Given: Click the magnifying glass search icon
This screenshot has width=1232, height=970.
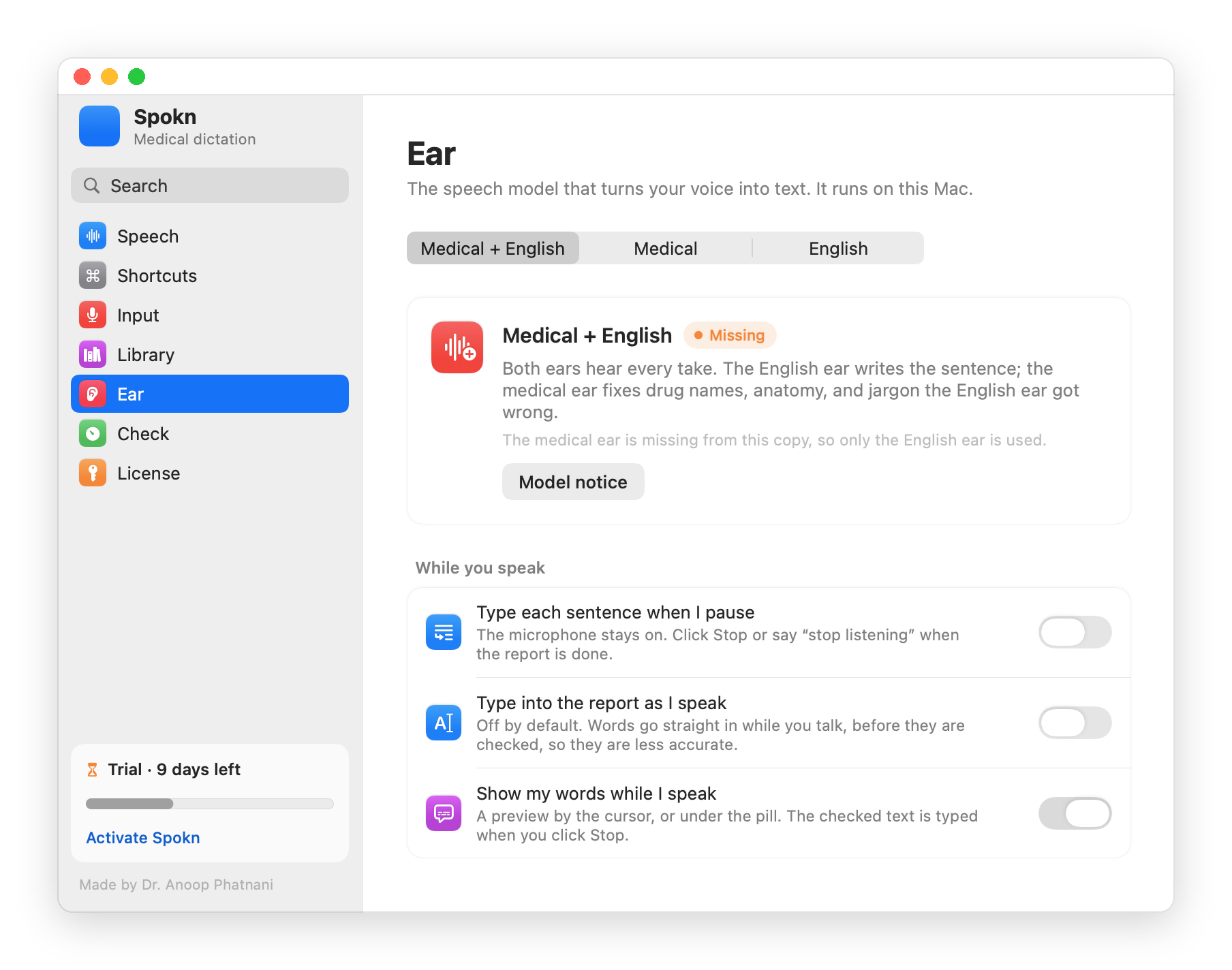Looking at the screenshot, I should (91, 185).
